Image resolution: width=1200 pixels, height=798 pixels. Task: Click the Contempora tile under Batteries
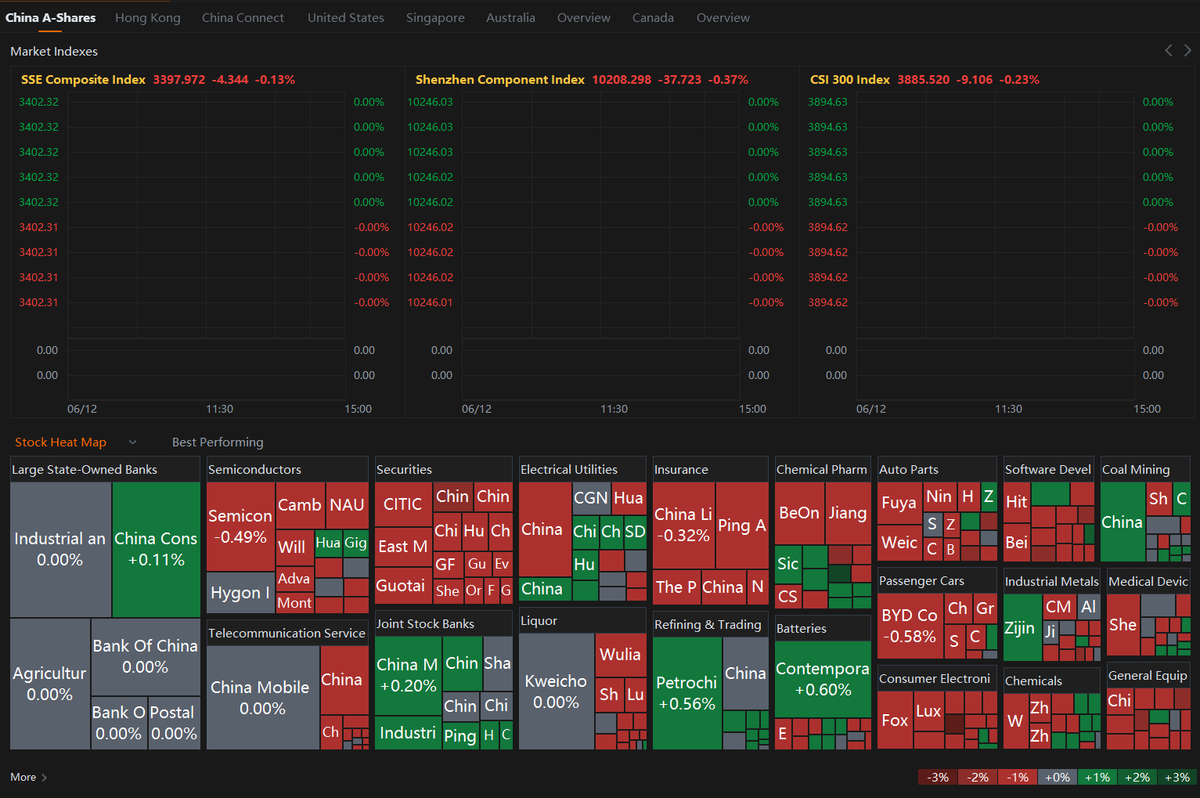(822, 680)
